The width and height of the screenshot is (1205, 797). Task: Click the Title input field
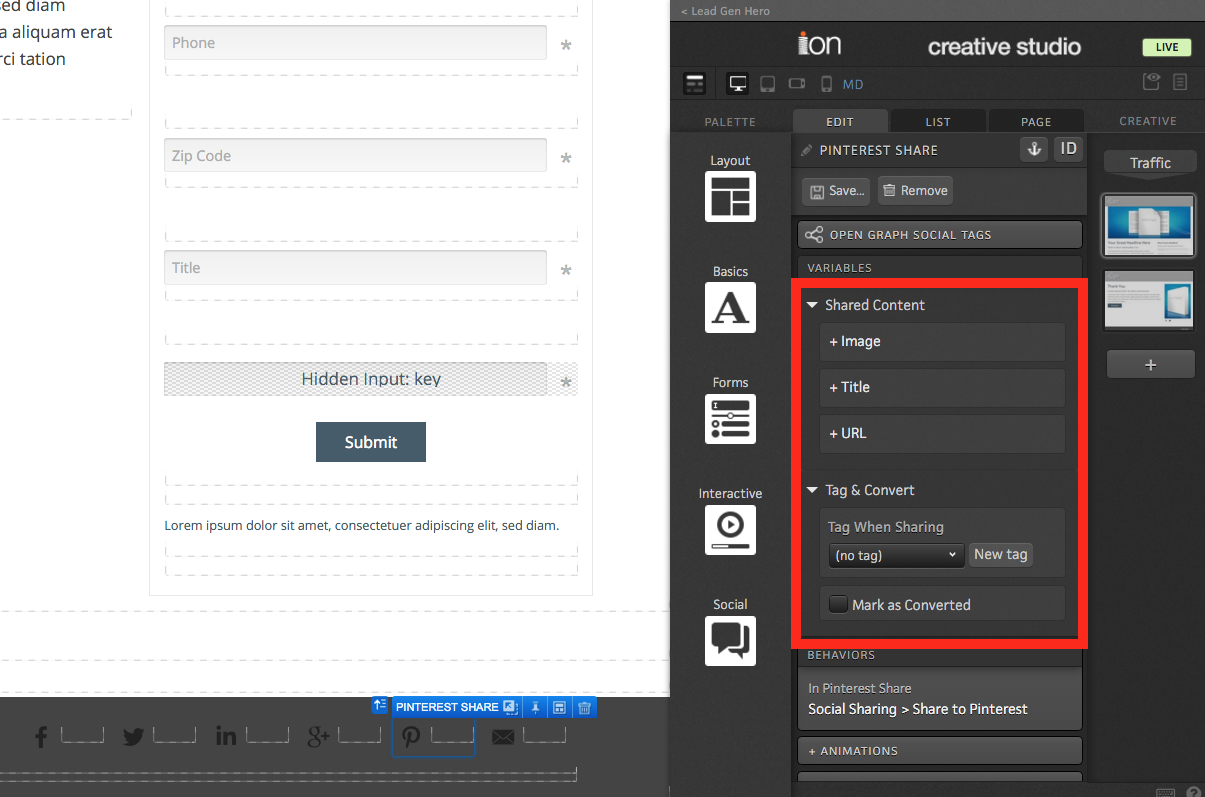tap(355, 268)
